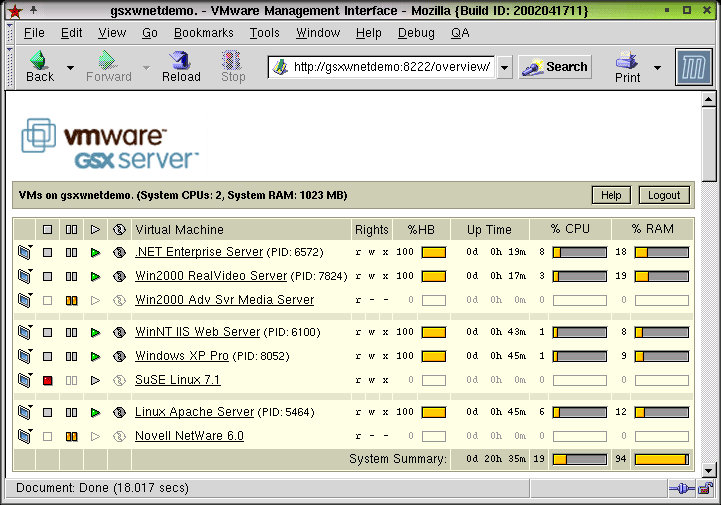This screenshot has width=721, height=505.
Task: Open the Debug menu
Action: (416, 33)
